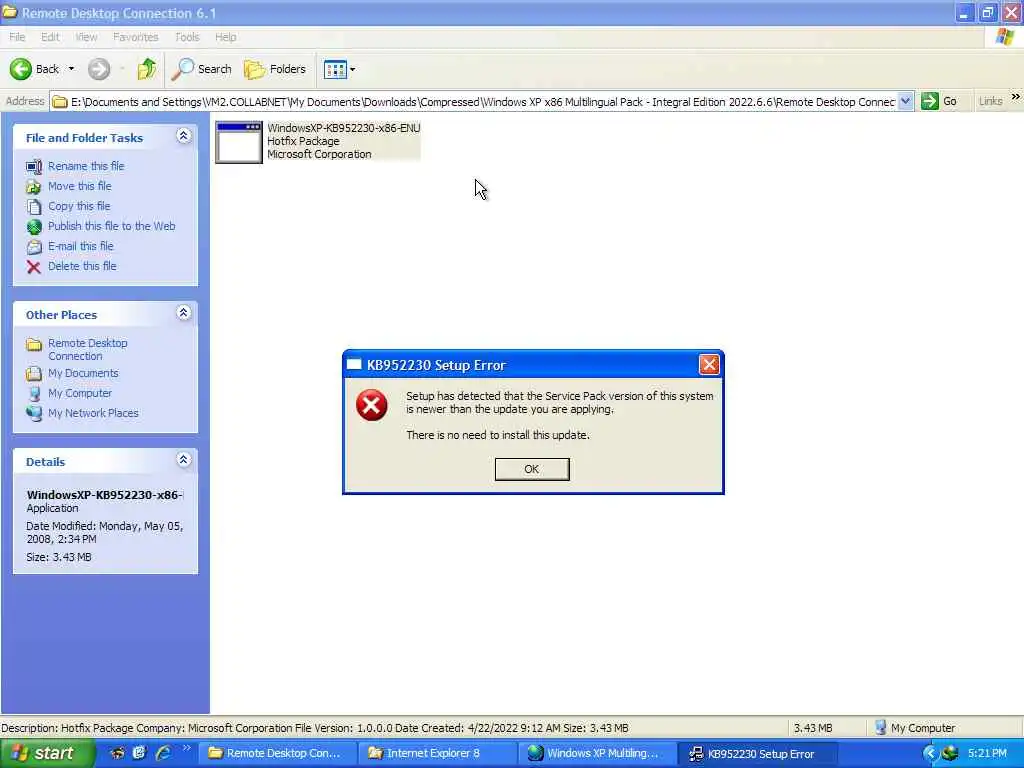Click the first quick launch icon
Image resolution: width=1024 pixels, height=768 pixels.
tap(118, 753)
